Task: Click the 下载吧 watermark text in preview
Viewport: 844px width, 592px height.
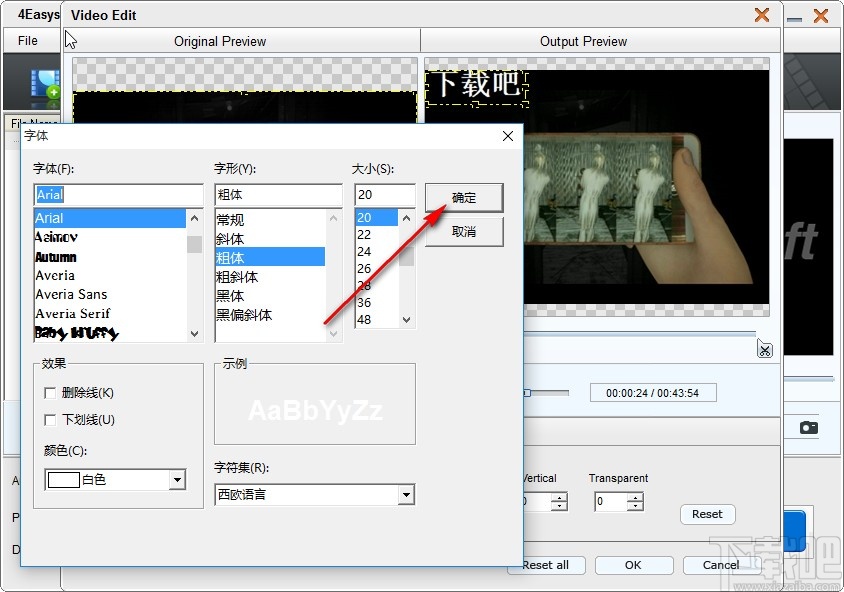Action: 477,84
